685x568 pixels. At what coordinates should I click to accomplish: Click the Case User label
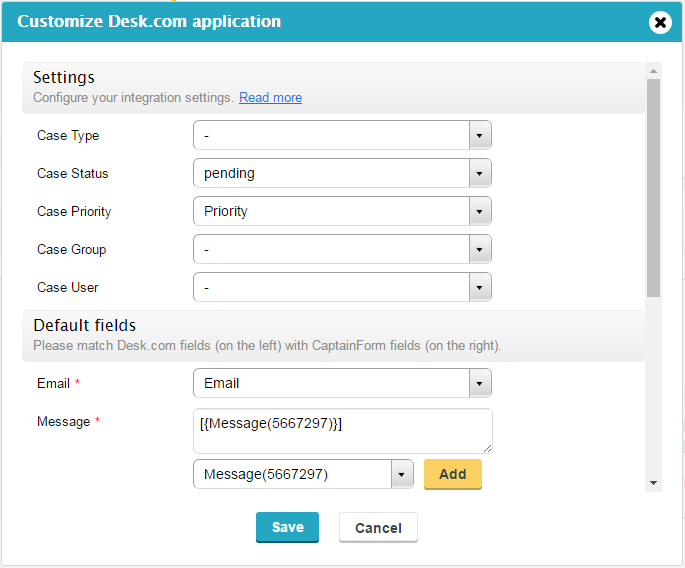[x=68, y=287]
